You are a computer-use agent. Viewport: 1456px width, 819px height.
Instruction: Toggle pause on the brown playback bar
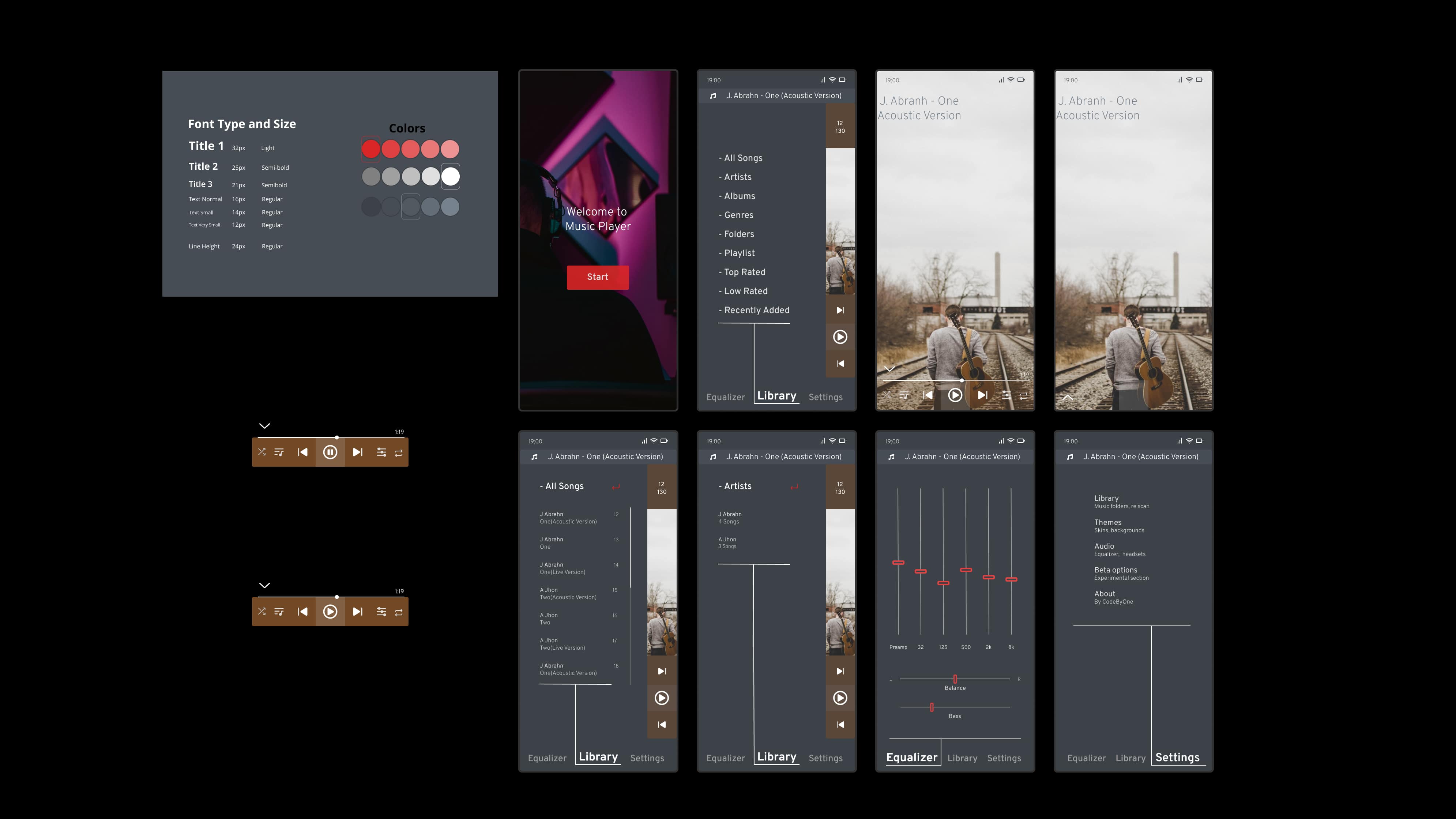(330, 452)
